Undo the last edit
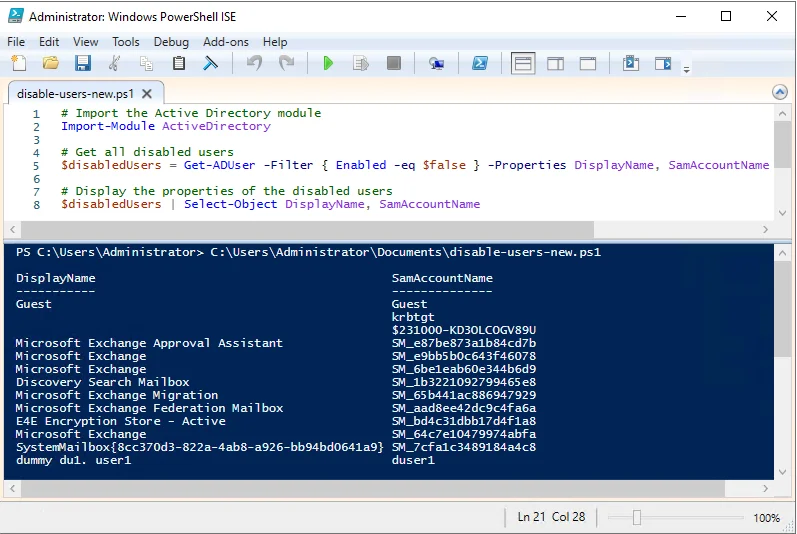Screen dimensions: 797x534 pyautogui.click(x=254, y=64)
